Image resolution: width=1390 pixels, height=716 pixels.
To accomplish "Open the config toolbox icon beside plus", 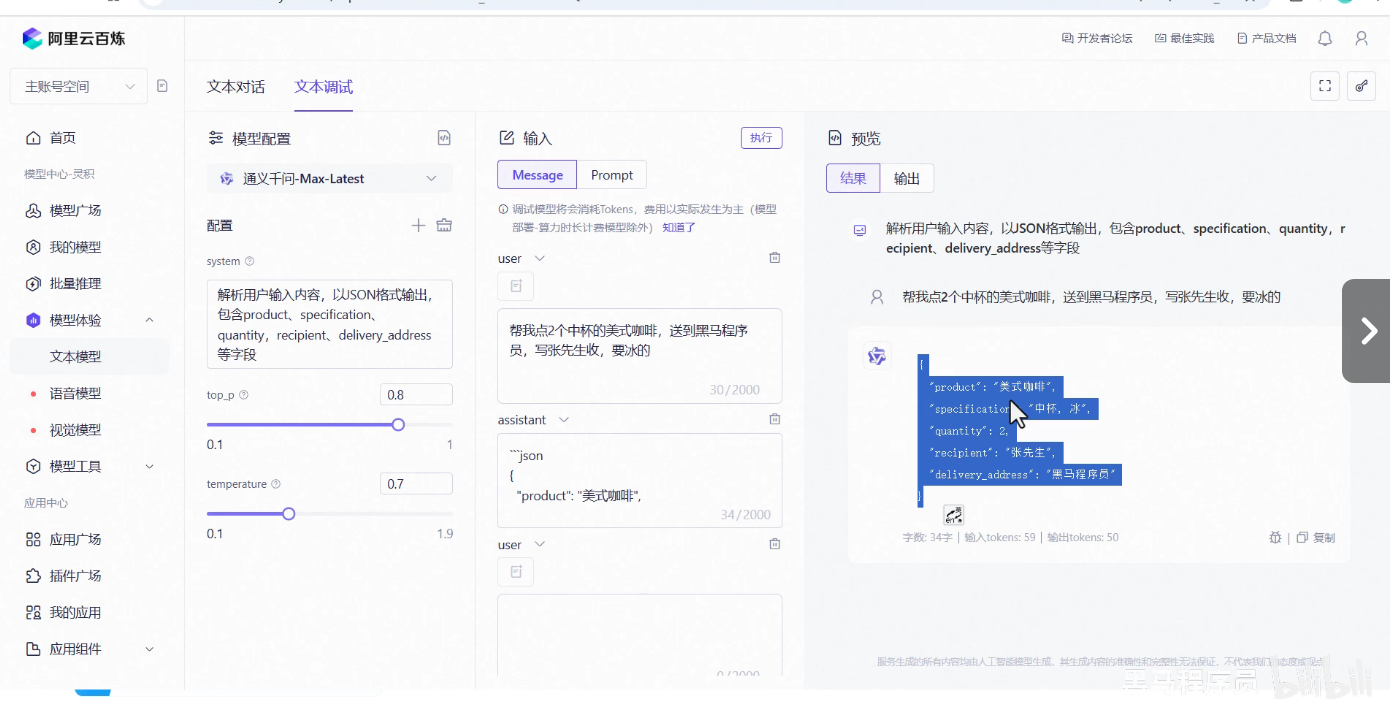I will 444,225.
